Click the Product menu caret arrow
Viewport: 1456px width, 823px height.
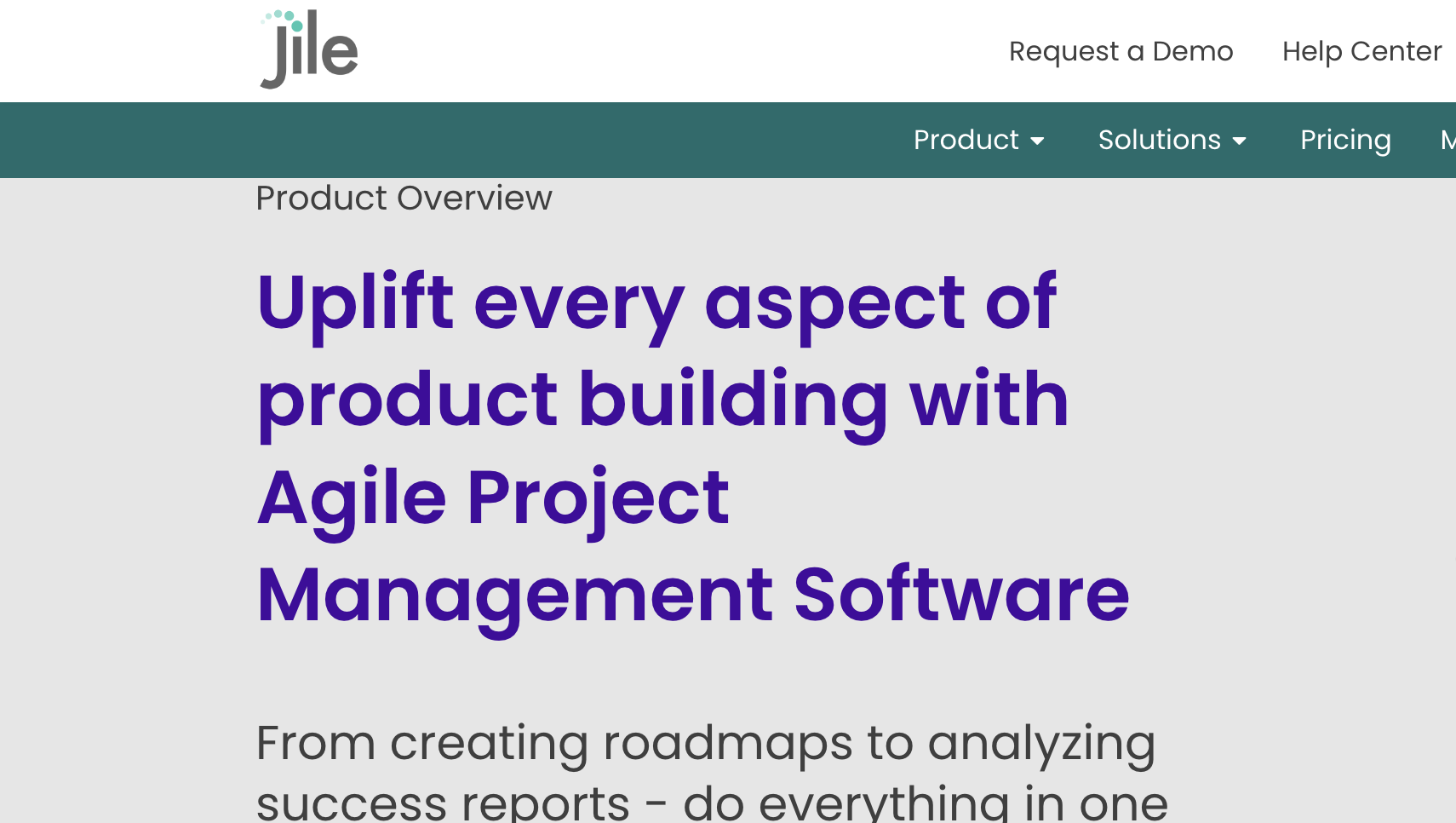(x=1037, y=141)
